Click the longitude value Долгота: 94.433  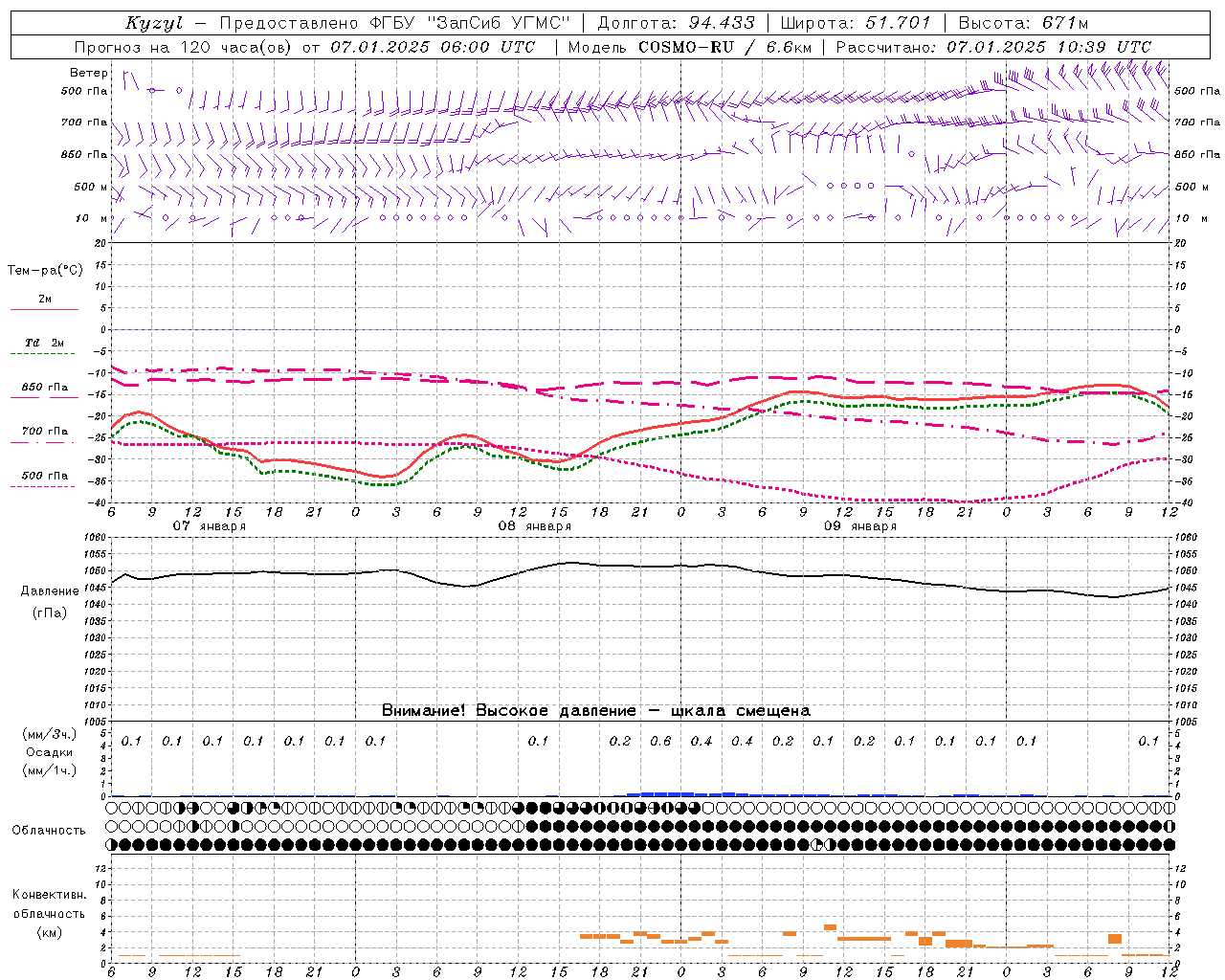tap(676, 23)
